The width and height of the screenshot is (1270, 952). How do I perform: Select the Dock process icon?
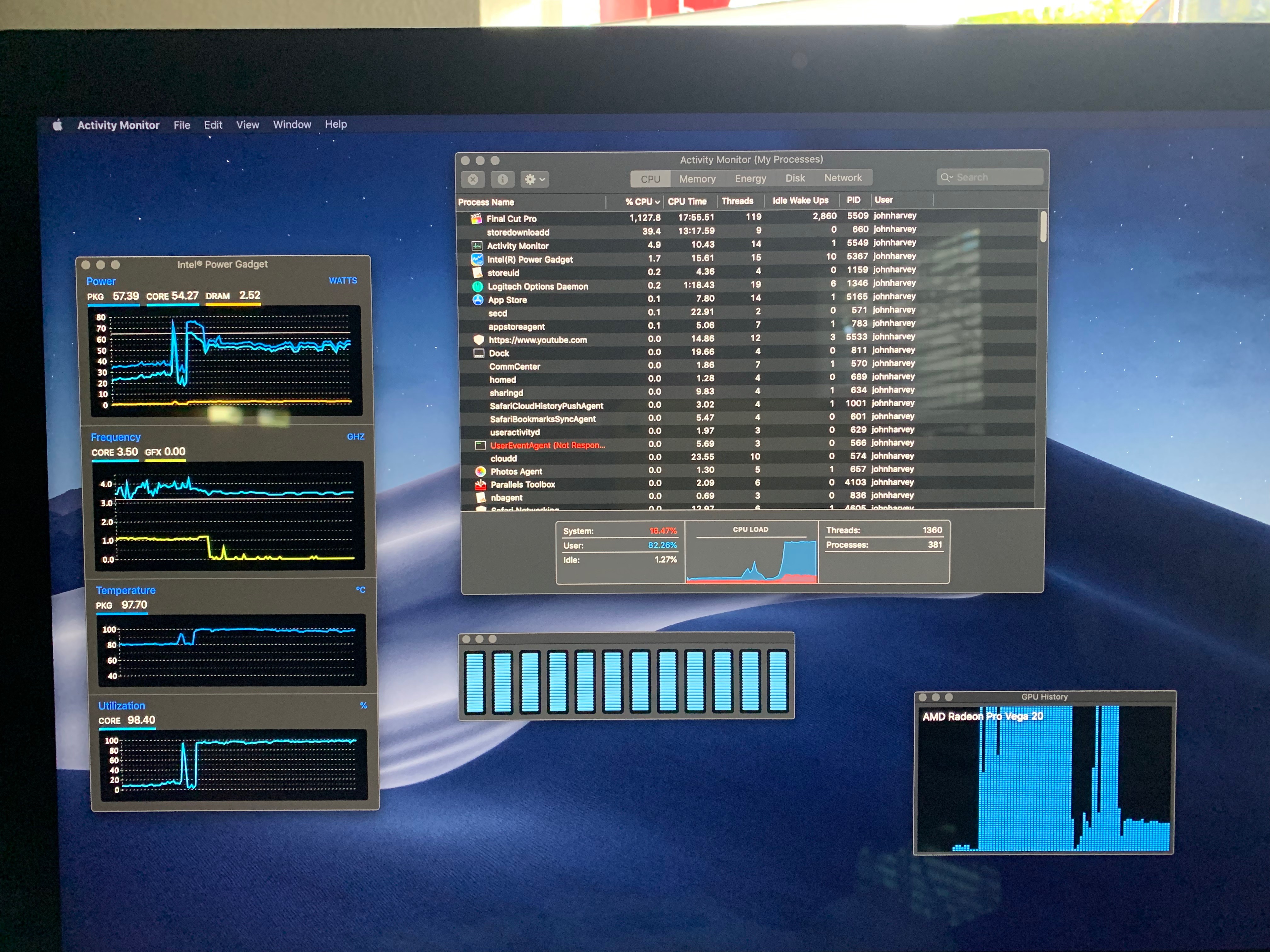[479, 353]
